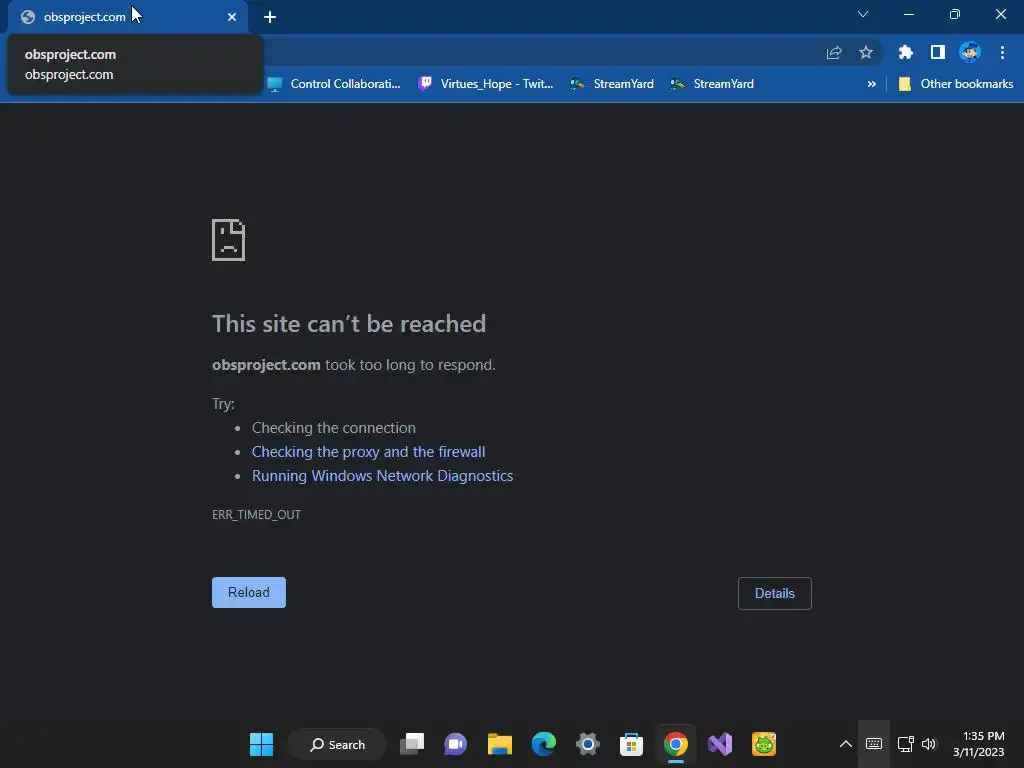This screenshot has width=1024, height=768.
Task: Open Microsoft Store from taskbar
Action: (631, 744)
